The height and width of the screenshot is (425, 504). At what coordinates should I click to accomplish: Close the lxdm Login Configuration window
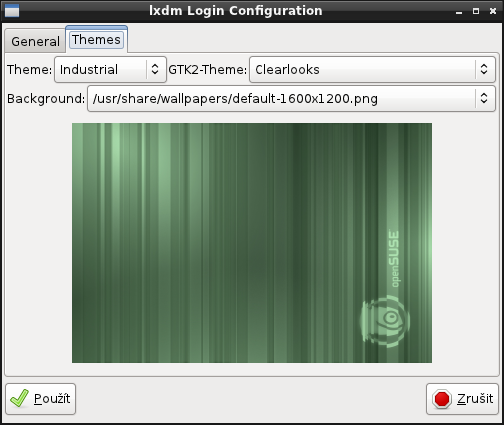pyautogui.click(x=493, y=11)
